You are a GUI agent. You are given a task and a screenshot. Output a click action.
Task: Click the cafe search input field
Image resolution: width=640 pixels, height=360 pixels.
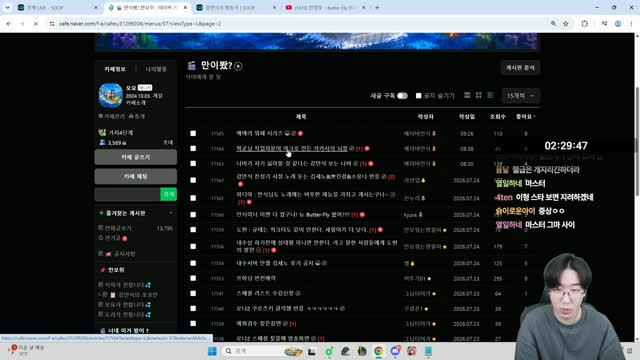(x=127, y=194)
